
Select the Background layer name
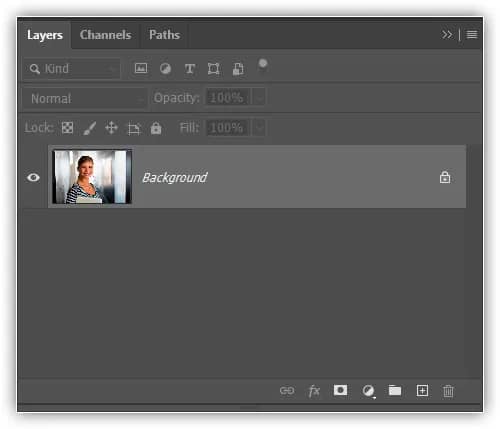175,178
